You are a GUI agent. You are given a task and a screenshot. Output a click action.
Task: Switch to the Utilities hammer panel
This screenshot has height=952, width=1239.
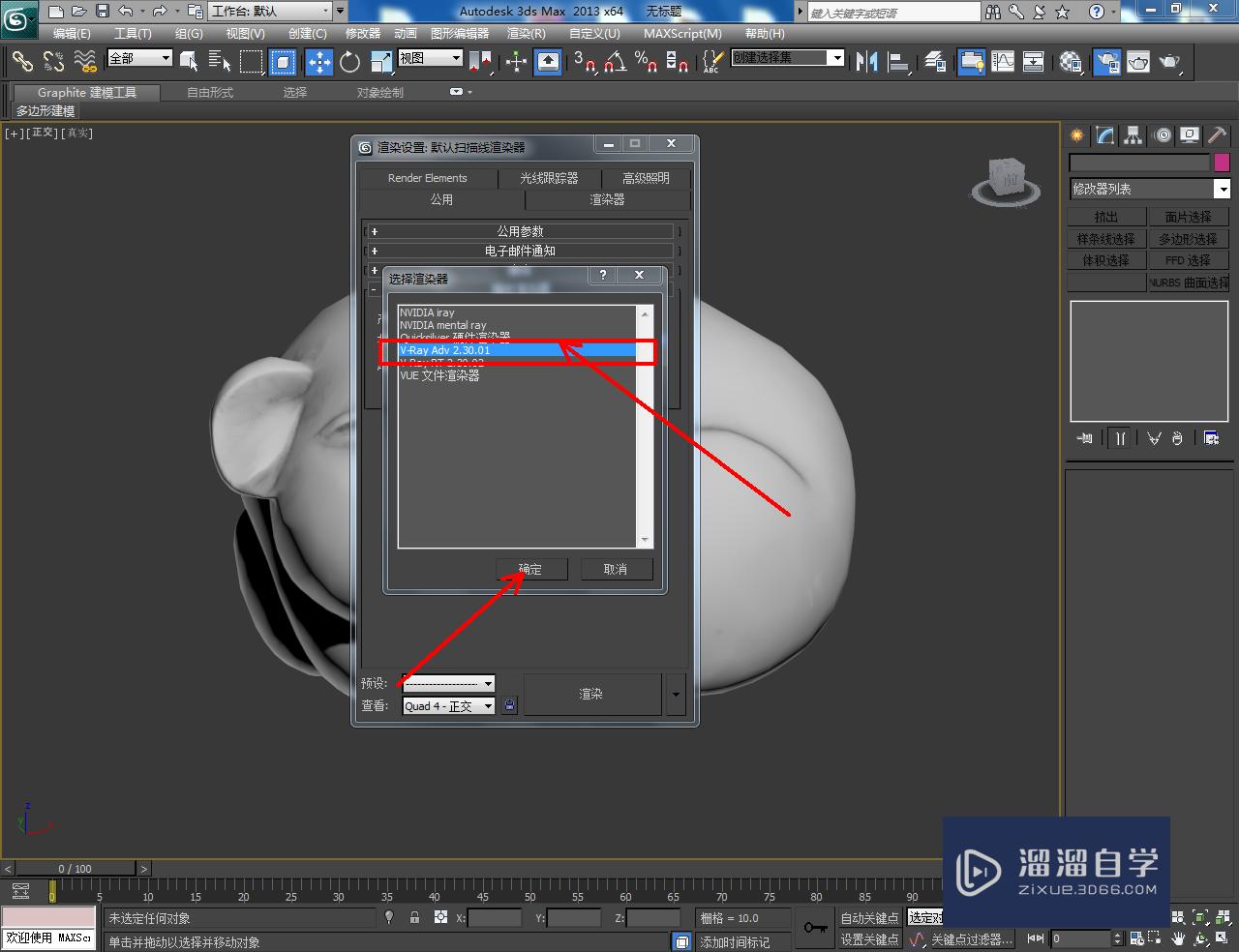[x=1217, y=135]
